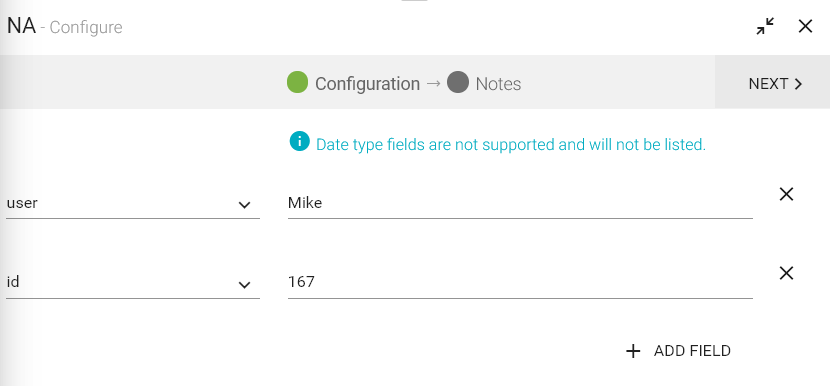The height and width of the screenshot is (386, 830).
Task: Focus the input field containing Mike
Action: coord(520,203)
